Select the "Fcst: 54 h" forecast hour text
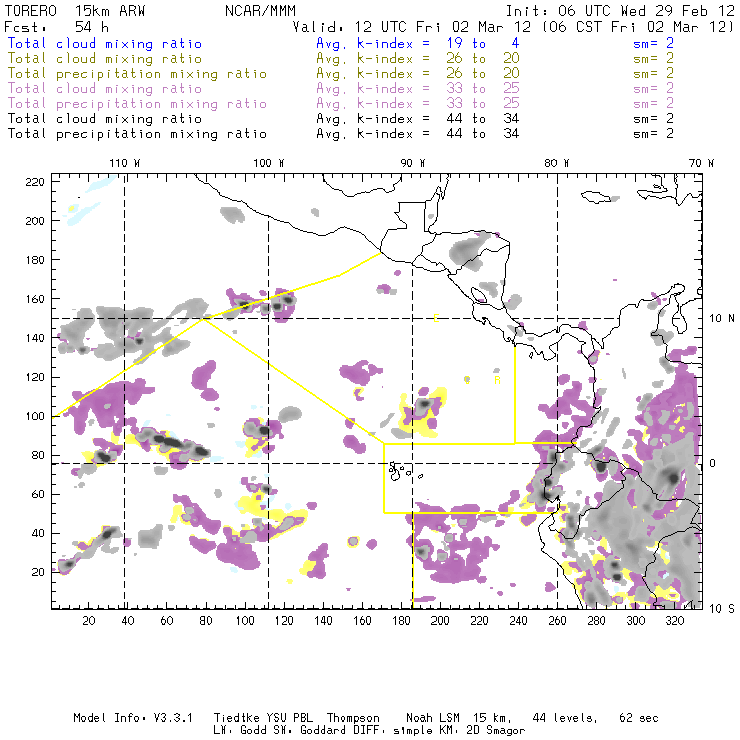Image resolution: width=740 pixels, height=740 pixels. (x=56, y=27)
